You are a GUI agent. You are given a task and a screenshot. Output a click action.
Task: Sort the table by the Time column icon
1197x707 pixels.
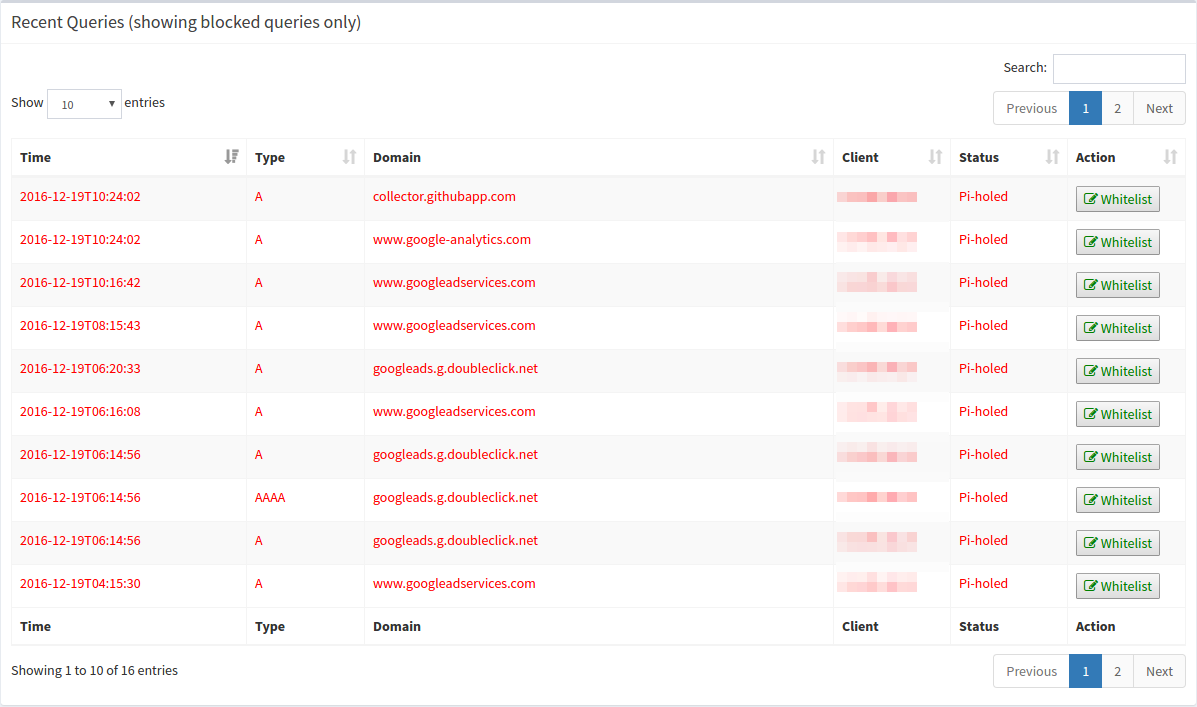[x=232, y=157]
